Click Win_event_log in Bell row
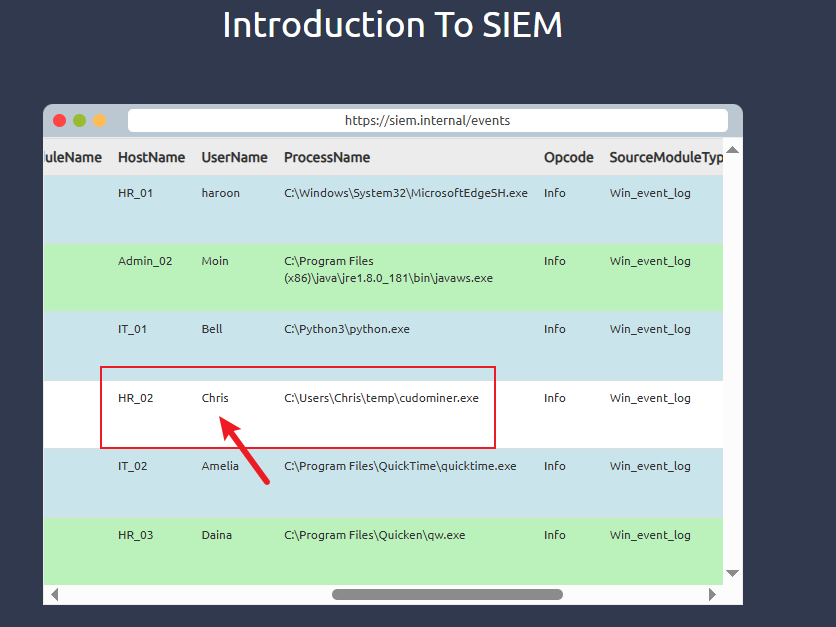This screenshot has height=627, width=836. coord(650,329)
